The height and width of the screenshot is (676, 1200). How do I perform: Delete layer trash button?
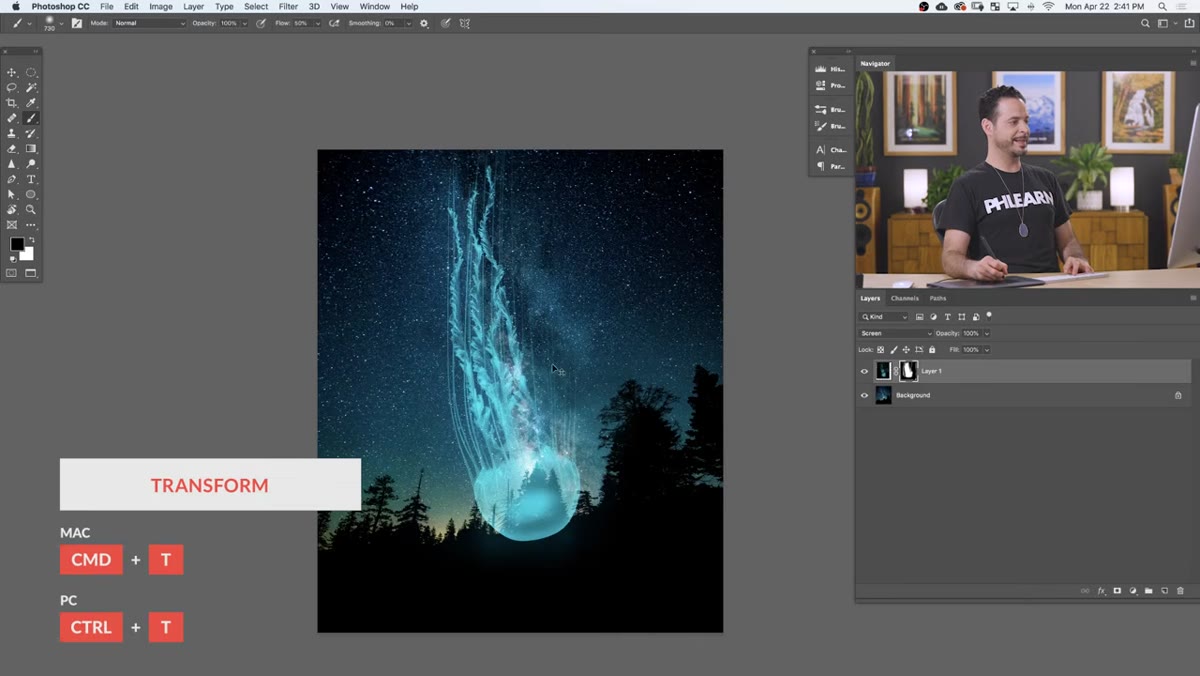(x=1180, y=591)
